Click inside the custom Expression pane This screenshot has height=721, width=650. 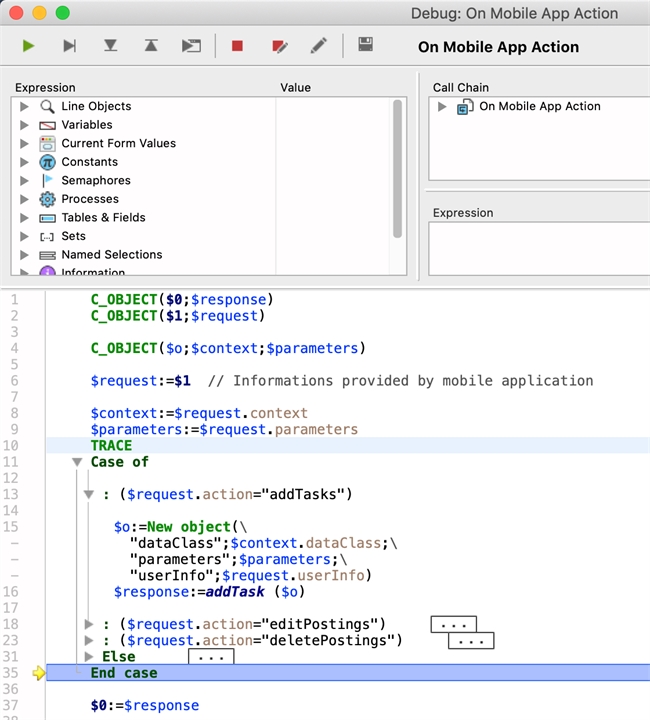point(537,247)
